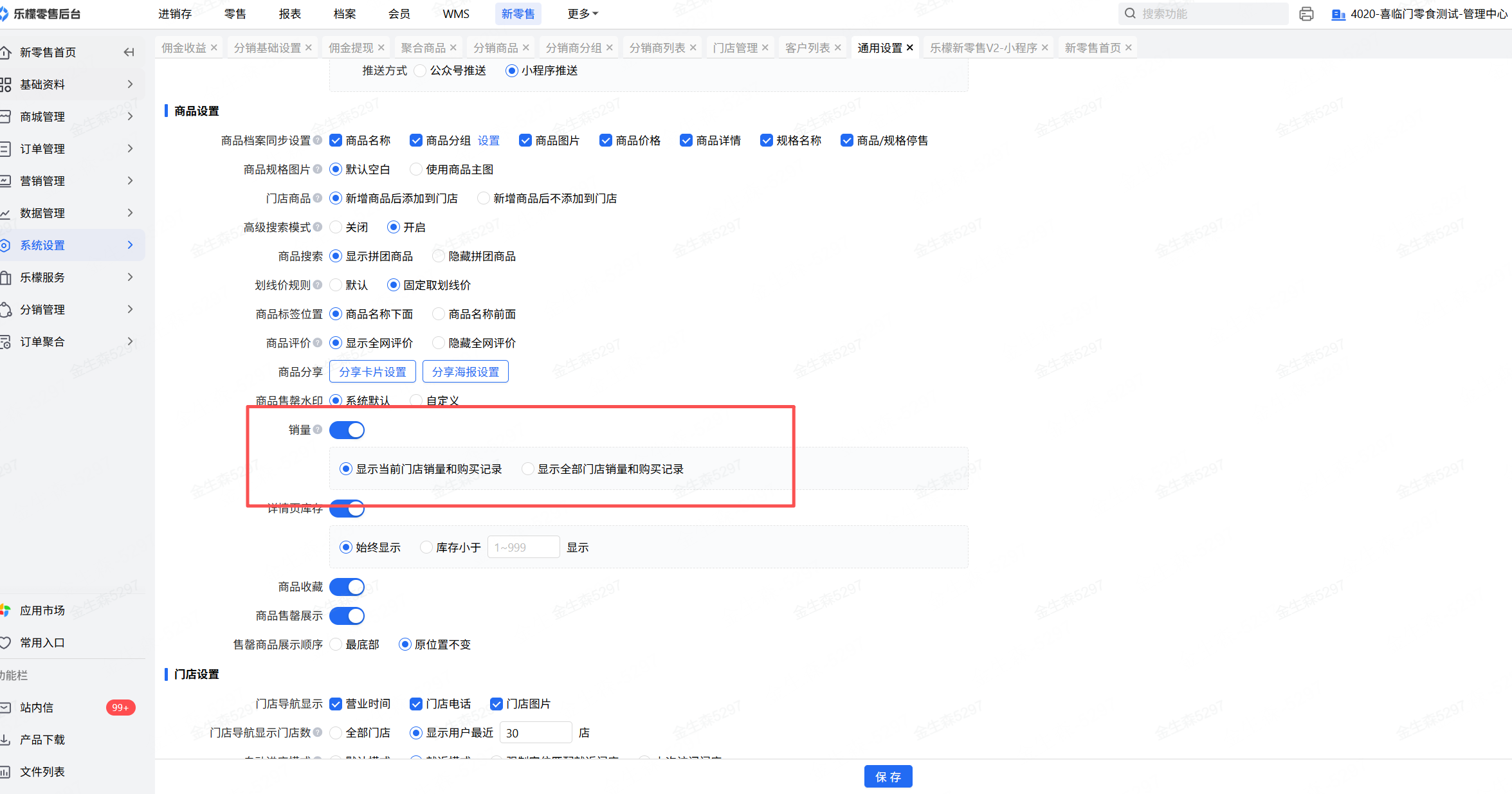Collapse sidebar using the arrow icon

129,52
